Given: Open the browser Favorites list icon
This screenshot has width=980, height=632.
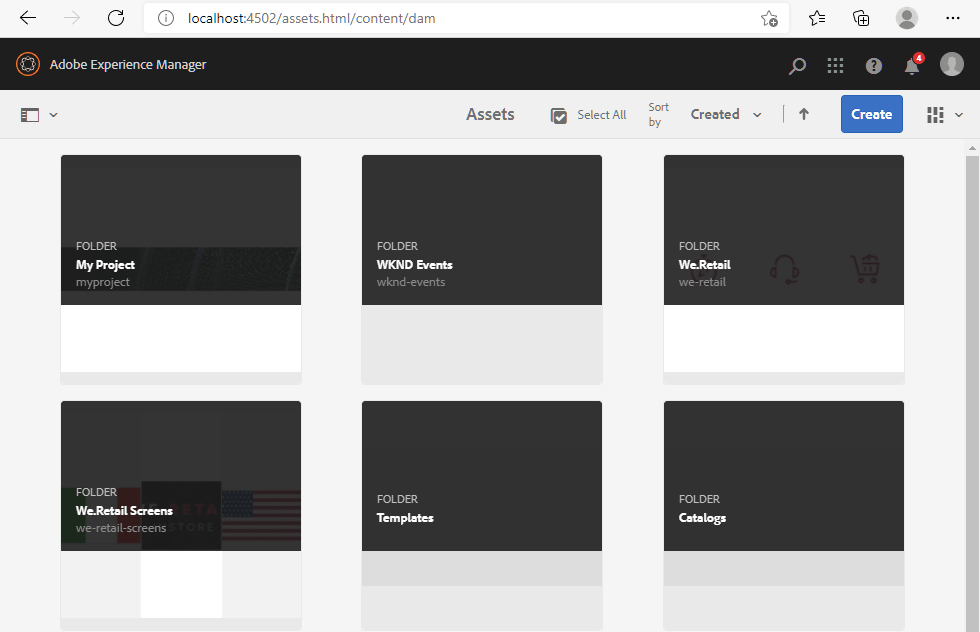Looking at the screenshot, I should (817, 18).
